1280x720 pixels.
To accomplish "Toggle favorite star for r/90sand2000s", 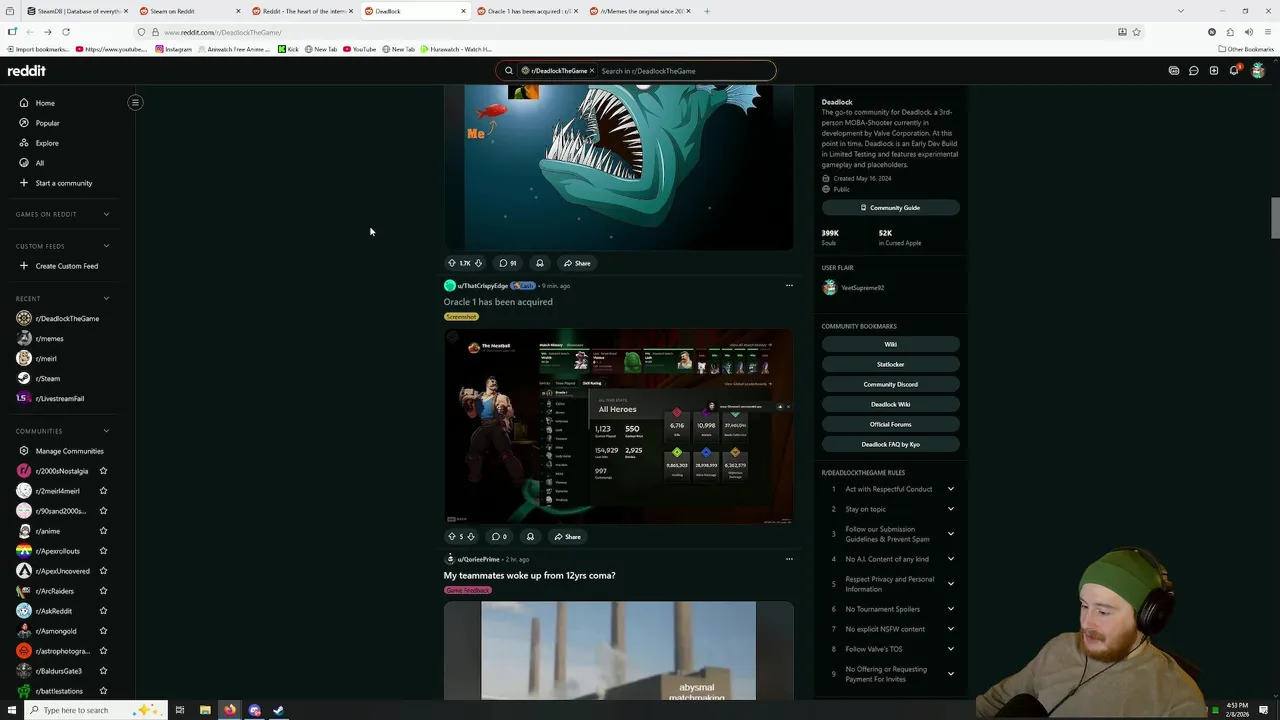I will click(x=103, y=511).
